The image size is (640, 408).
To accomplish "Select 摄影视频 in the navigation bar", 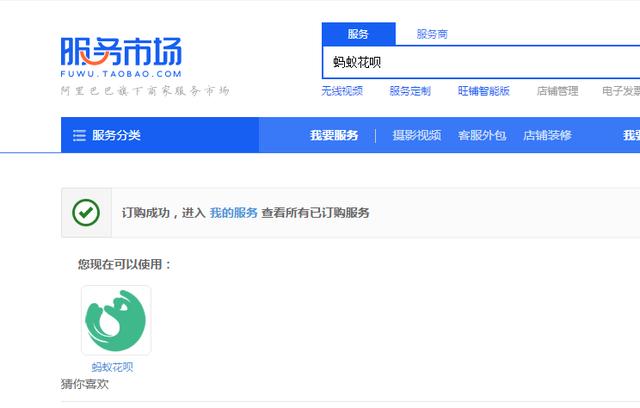I will coord(417,135).
